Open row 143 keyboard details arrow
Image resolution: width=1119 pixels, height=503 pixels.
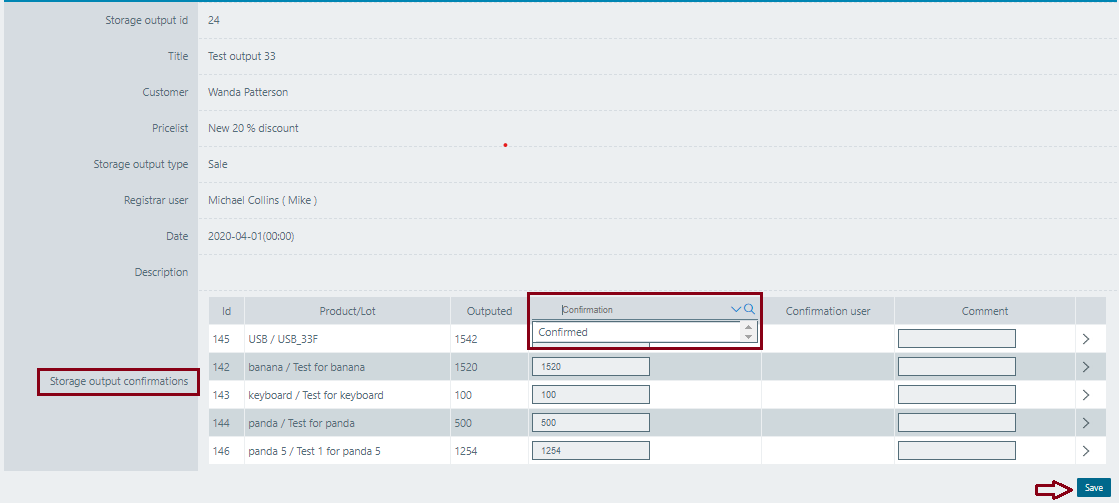point(1087,395)
